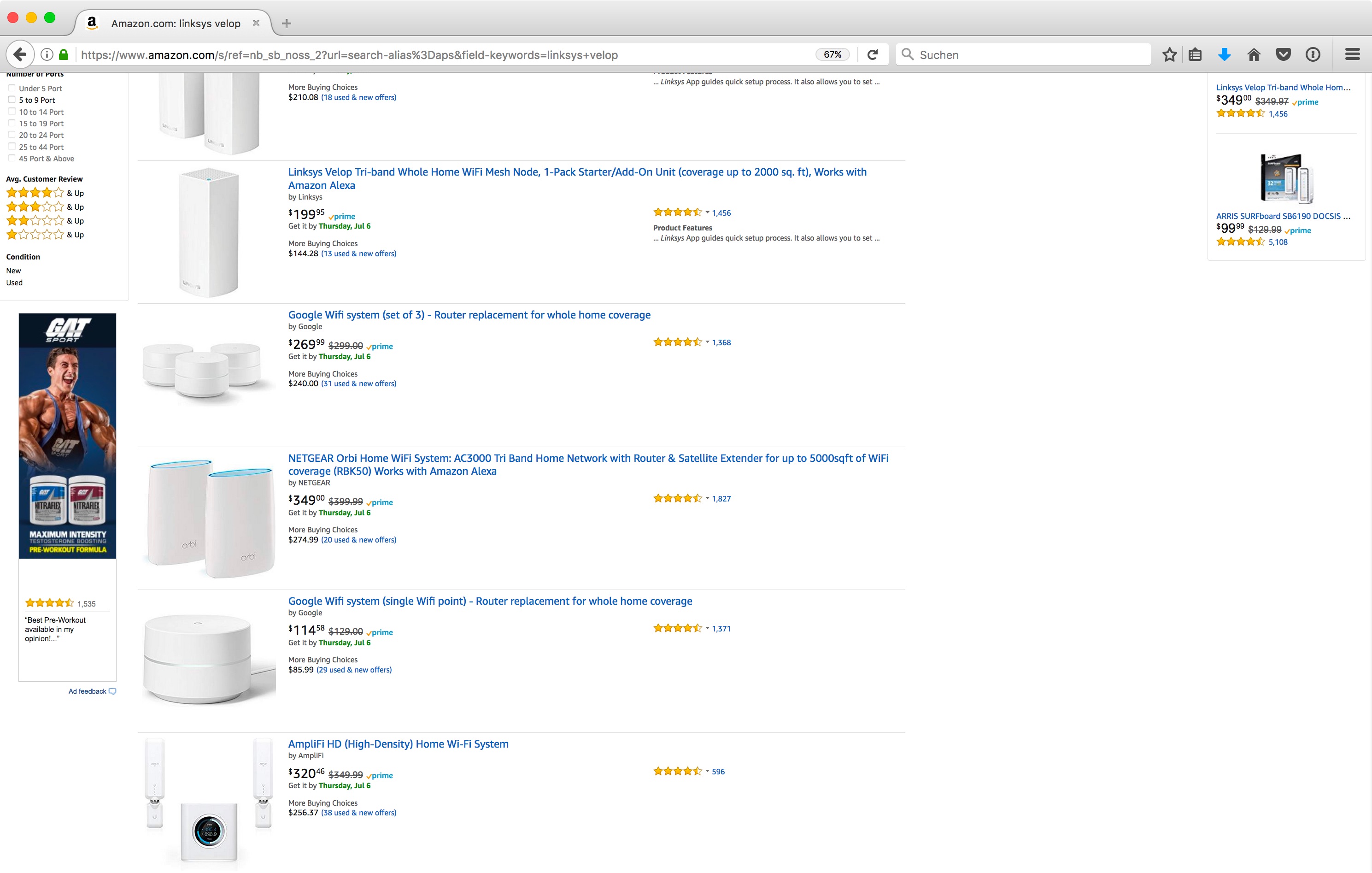Filter by 3 stars & Up
Viewport: 1372px width, 873px height.
[x=45, y=207]
